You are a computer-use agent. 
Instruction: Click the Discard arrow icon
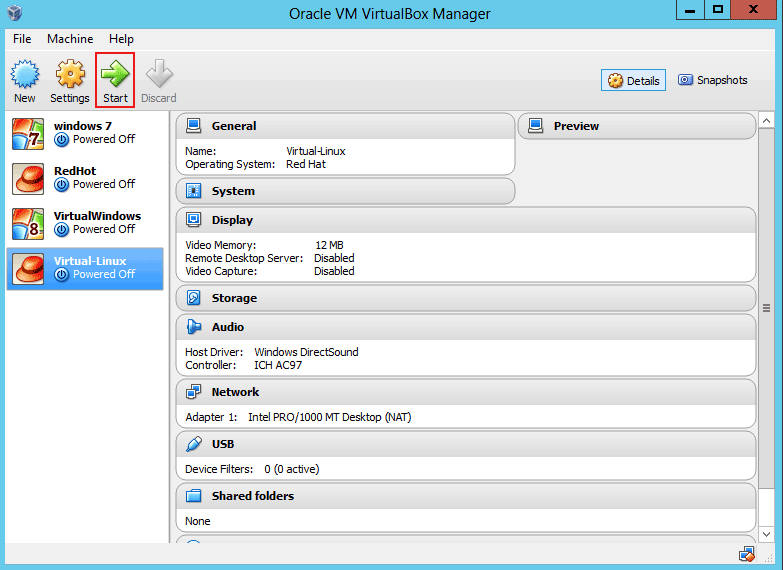point(159,74)
